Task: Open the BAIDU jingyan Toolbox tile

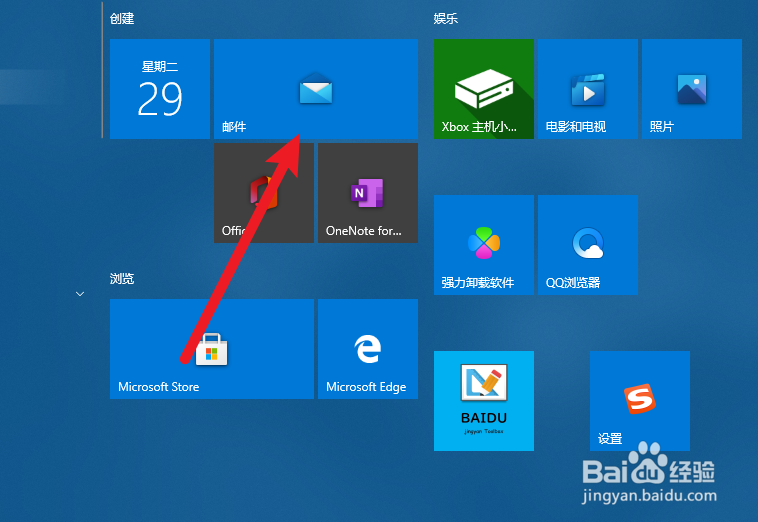Action: (x=484, y=401)
